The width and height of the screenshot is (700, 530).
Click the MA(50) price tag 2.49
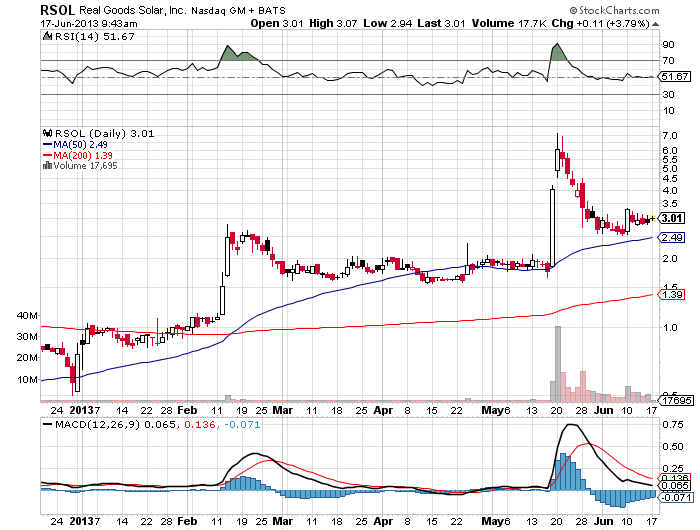click(x=671, y=238)
